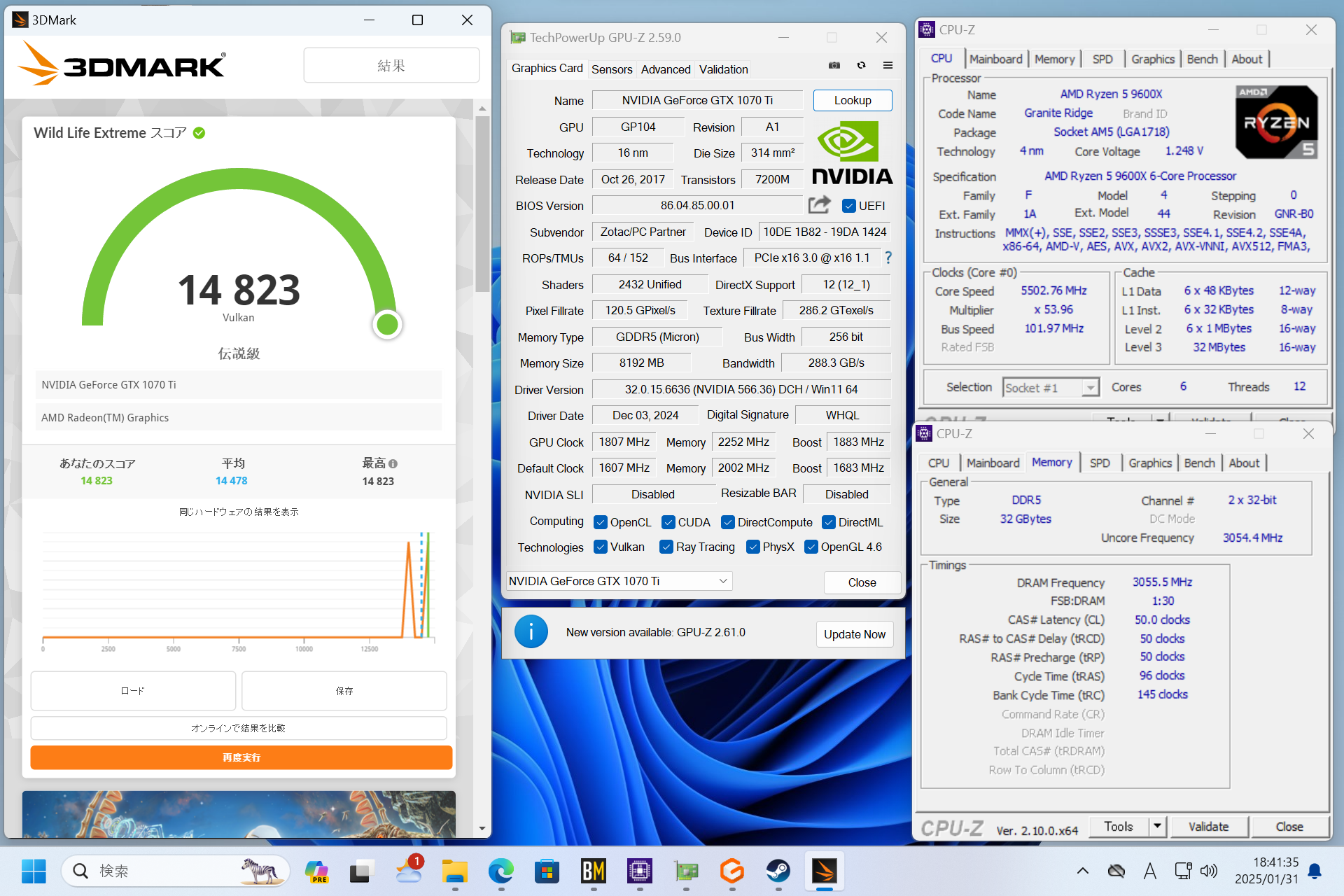Open Microsoft Edge from taskbar
Screen dimensions: 1344x896
coord(501,871)
